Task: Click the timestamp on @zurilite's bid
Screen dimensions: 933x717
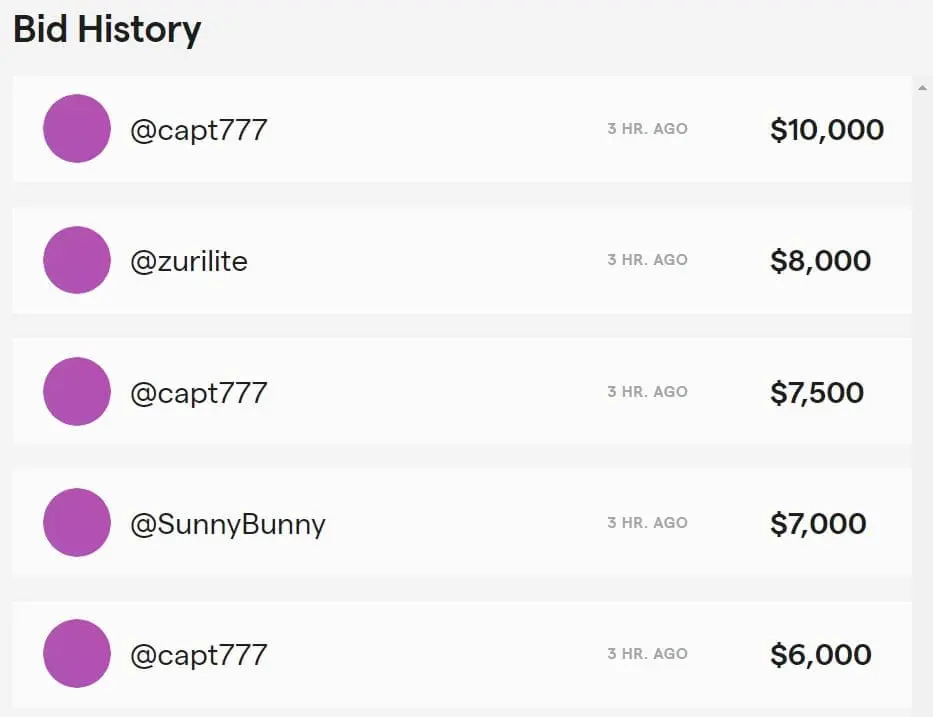Action: (x=647, y=260)
